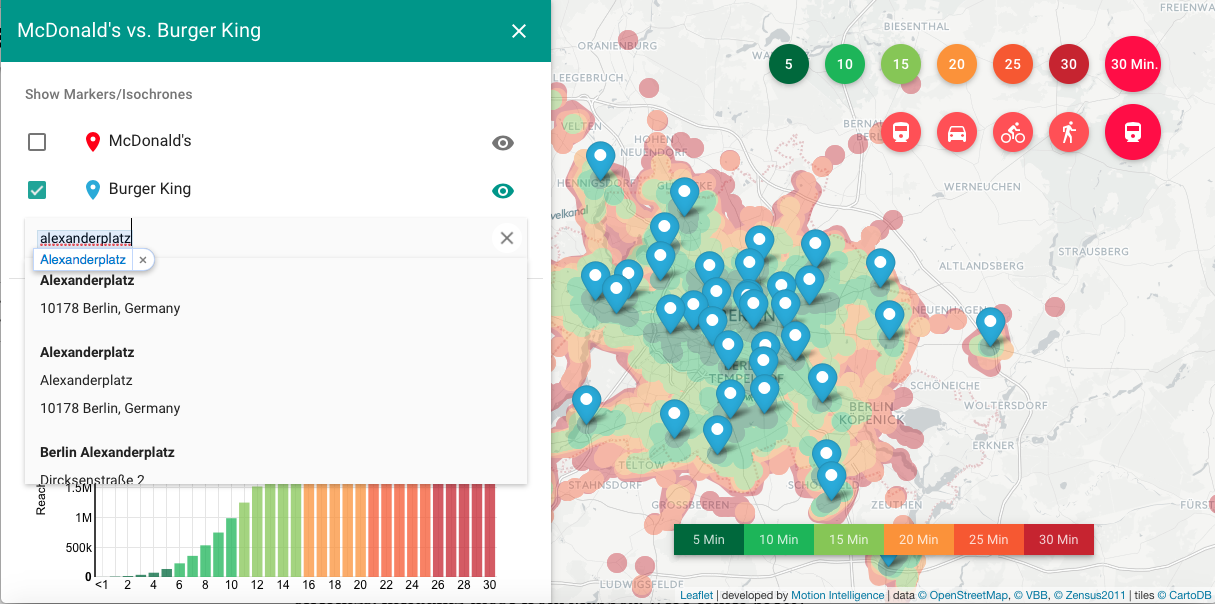Image resolution: width=1215 pixels, height=604 pixels.
Task: Switch to the 5 Min legend tab
Action: coord(709,539)
